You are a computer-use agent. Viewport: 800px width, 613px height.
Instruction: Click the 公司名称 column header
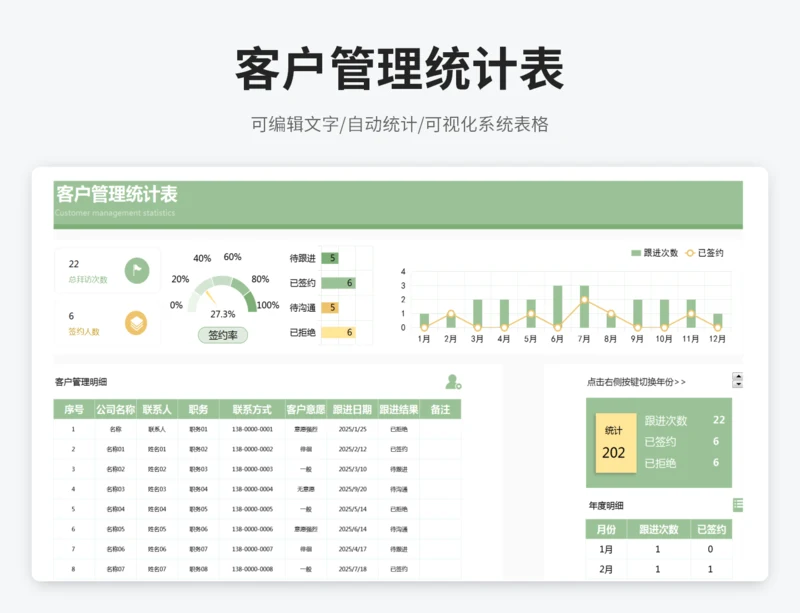[115, 409]
